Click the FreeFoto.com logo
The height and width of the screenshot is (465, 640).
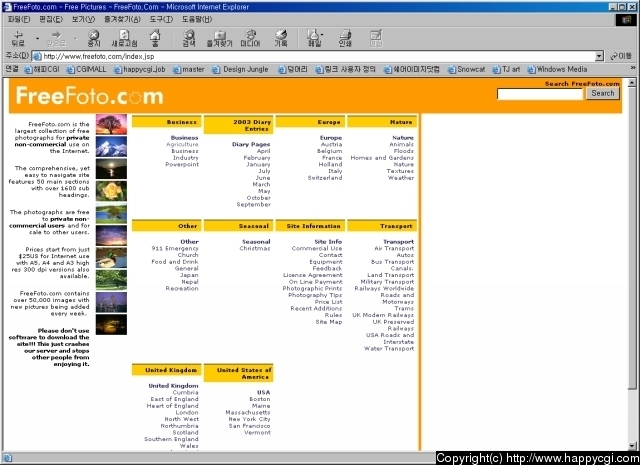(x=89, y=96)
